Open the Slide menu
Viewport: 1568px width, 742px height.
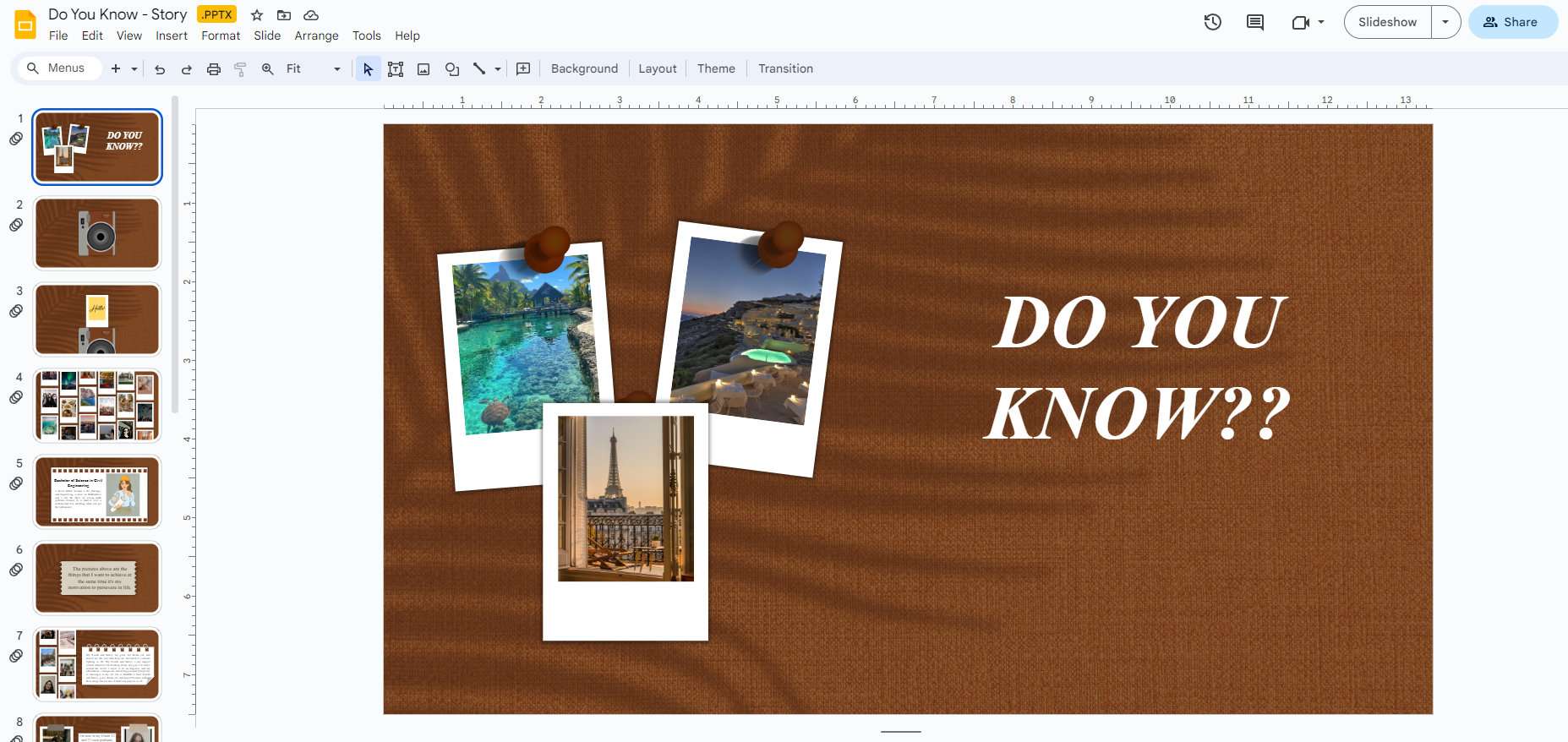tap(267, 35)
